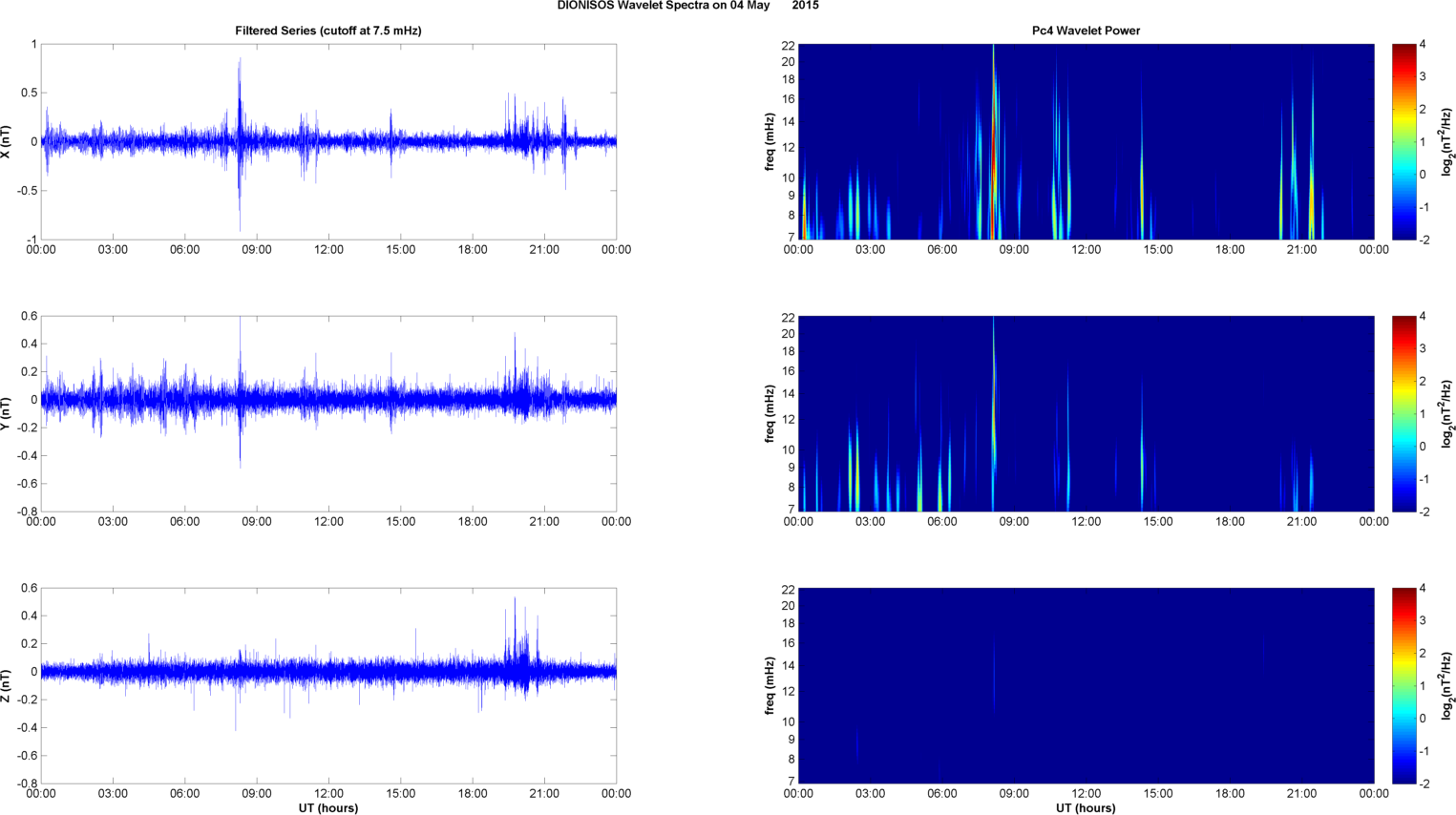Click the -0.4 tick on the Y (nT) axis
This screenshot has height=815, width=1456.
tap(26, 456)
